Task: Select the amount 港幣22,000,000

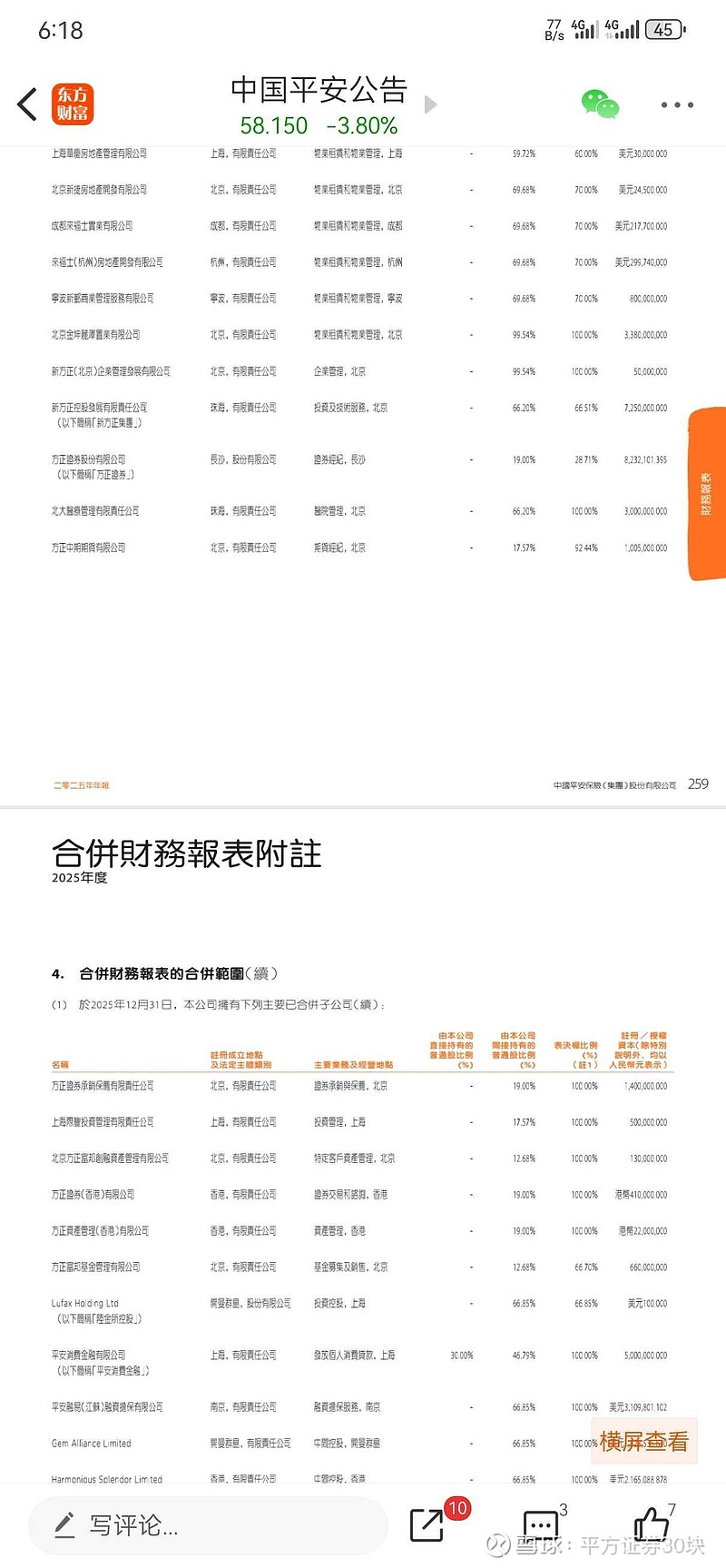Action: pyautogui.click(x=643, y=1231)
